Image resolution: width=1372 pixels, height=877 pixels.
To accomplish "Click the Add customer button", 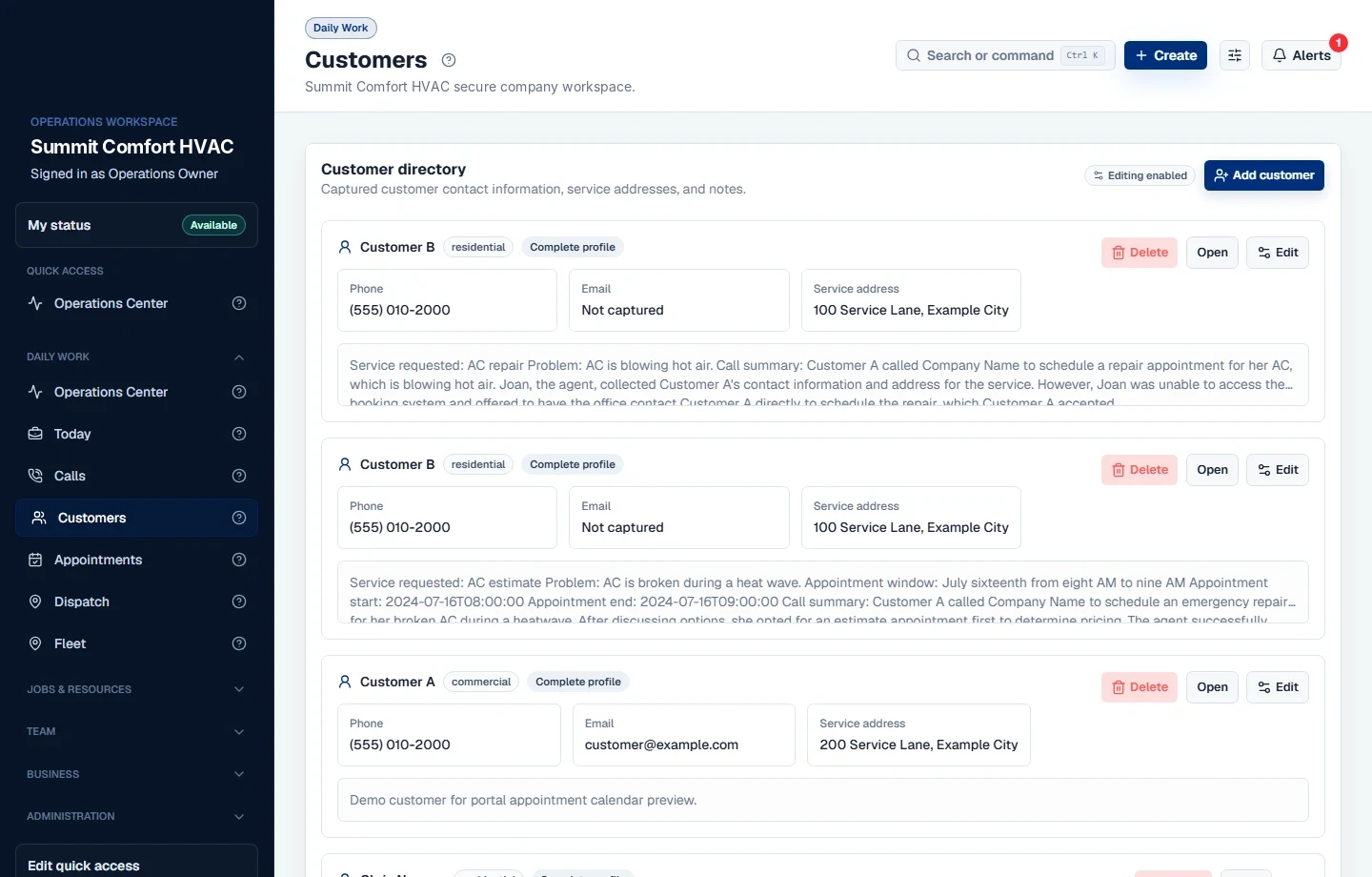I will (1264, 175).
